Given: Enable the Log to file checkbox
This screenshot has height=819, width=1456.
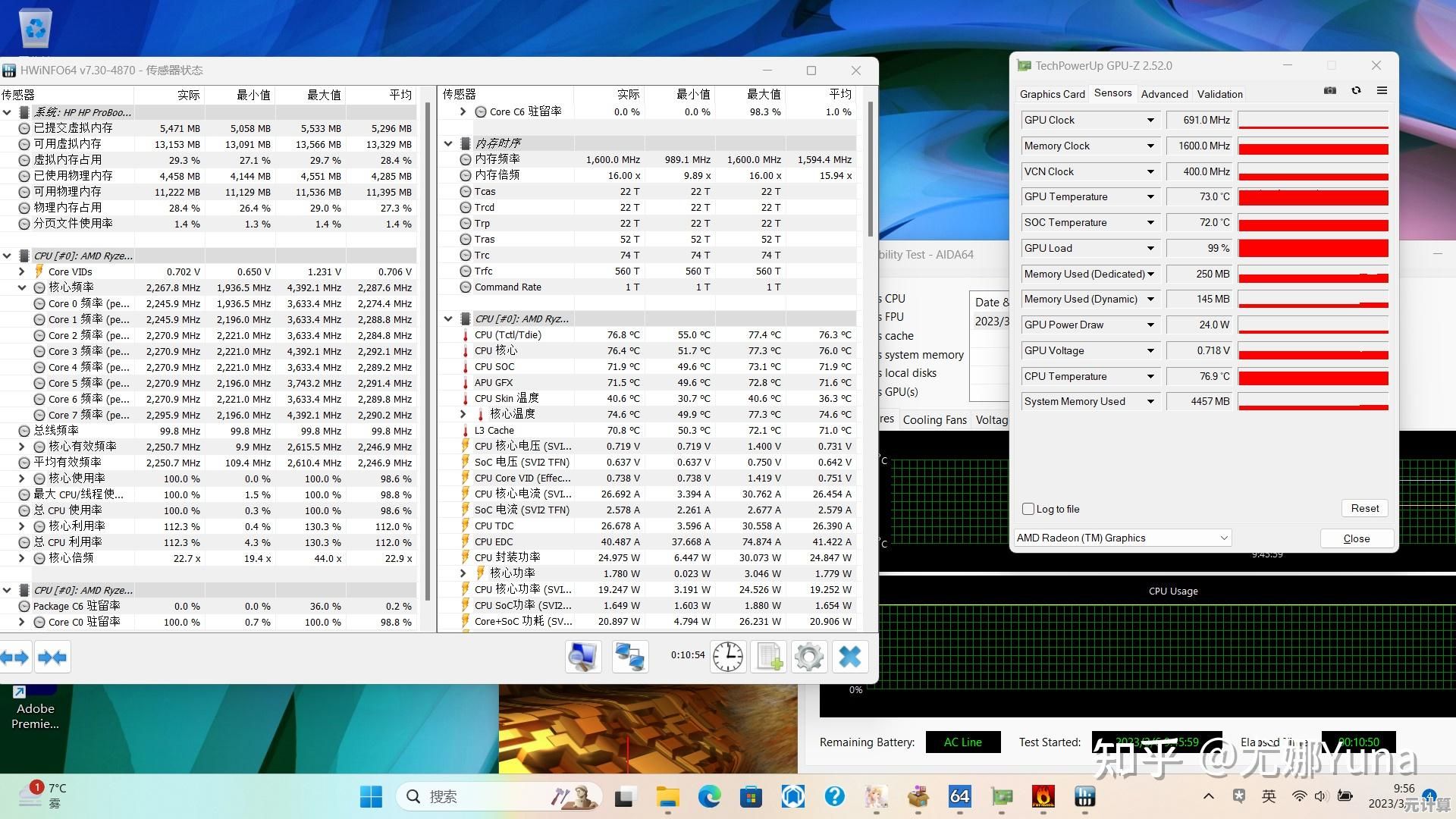Looking at the screenshot, I should [1029, 509].
